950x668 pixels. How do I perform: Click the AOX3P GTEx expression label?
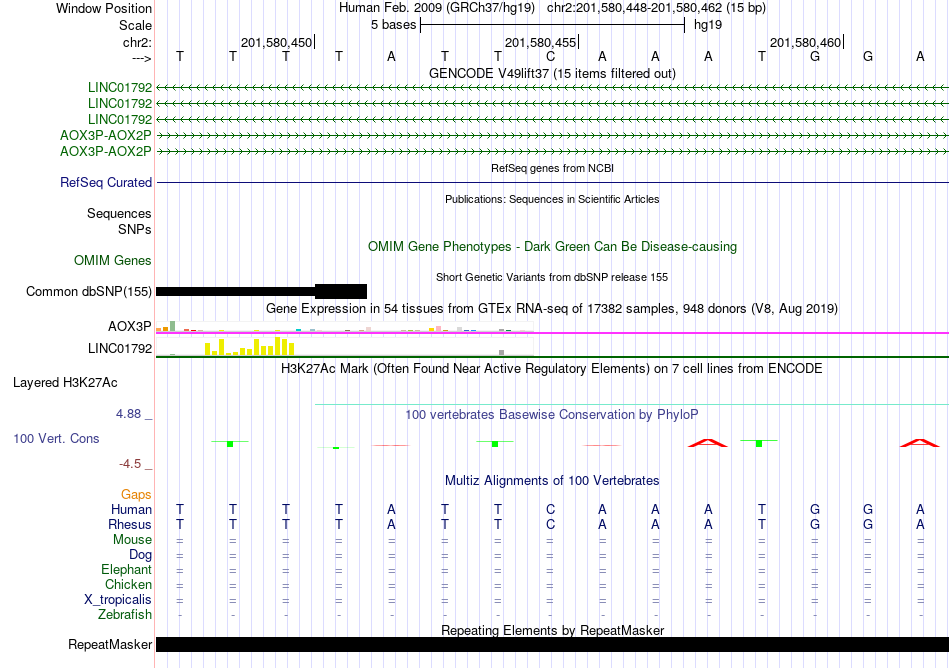tap(130, 326)
